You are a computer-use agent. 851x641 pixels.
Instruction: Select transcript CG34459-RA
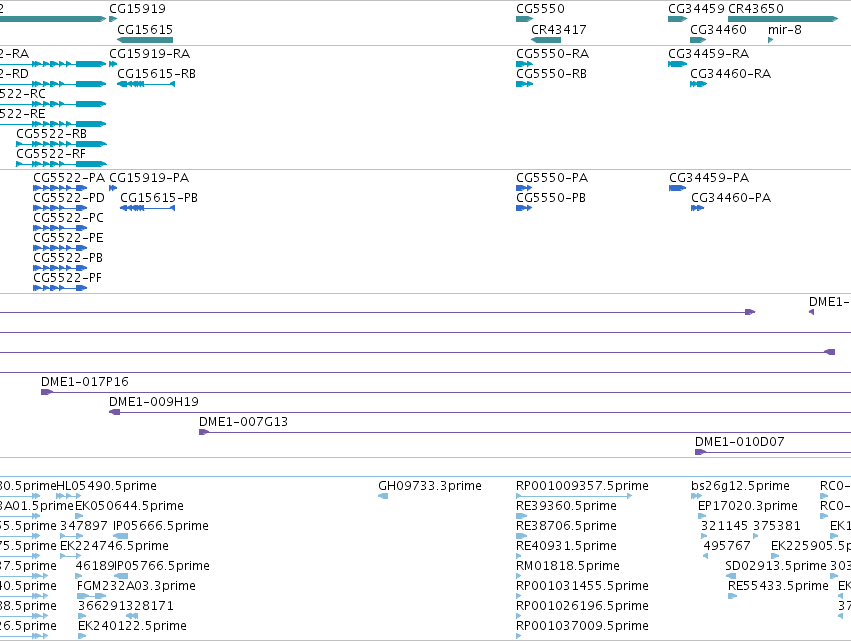708,54
